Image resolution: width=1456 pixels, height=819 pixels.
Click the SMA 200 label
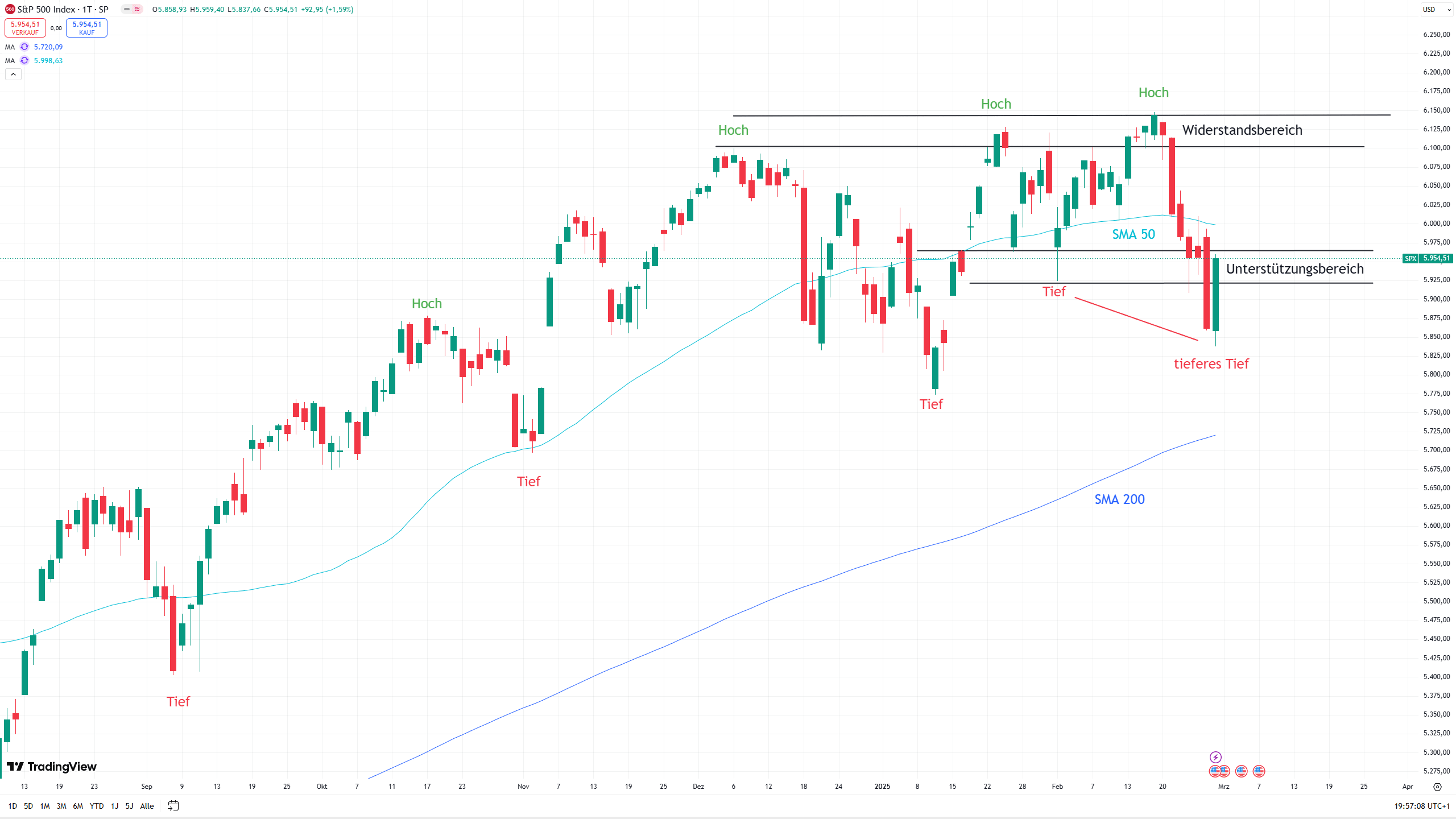1119,499
